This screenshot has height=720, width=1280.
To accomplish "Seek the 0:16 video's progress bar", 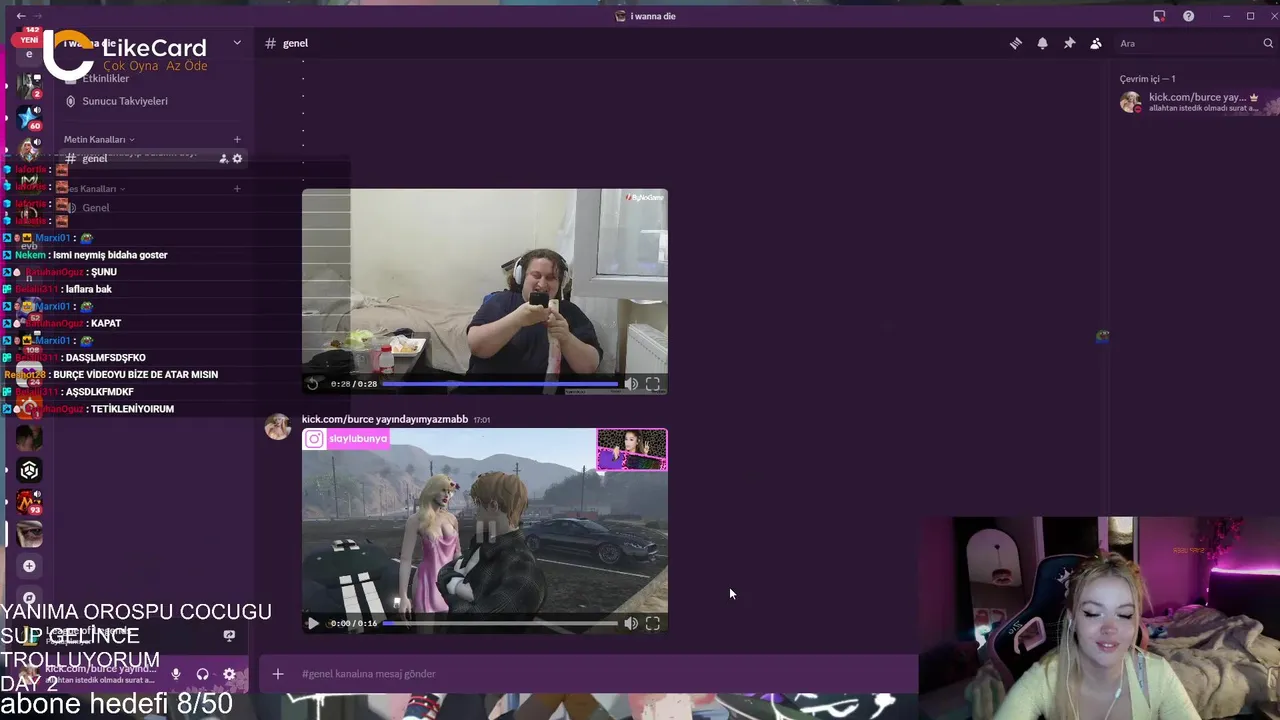I will click(x=500, y=623).
